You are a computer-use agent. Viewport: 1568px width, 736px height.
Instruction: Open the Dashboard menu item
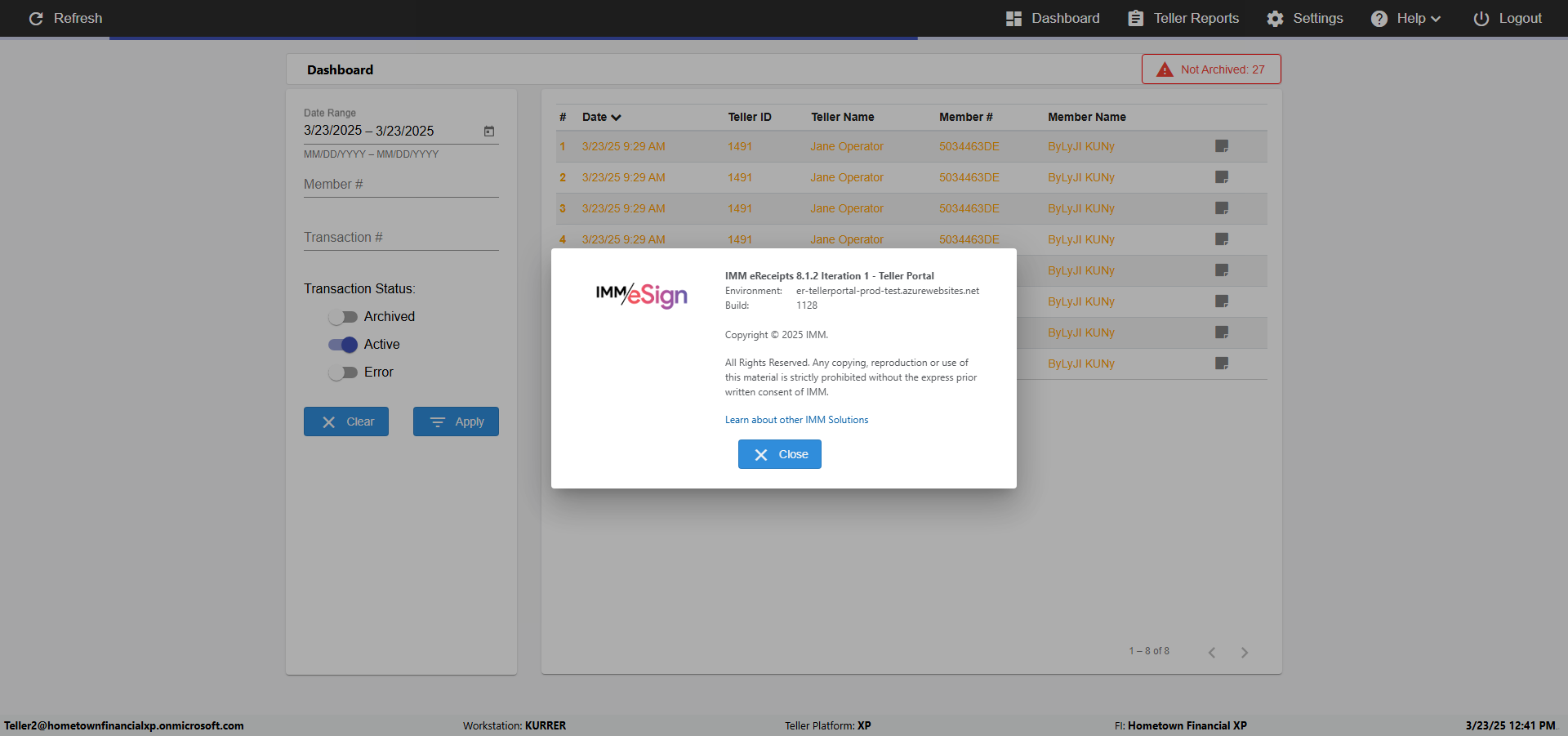pos(1053,18)
